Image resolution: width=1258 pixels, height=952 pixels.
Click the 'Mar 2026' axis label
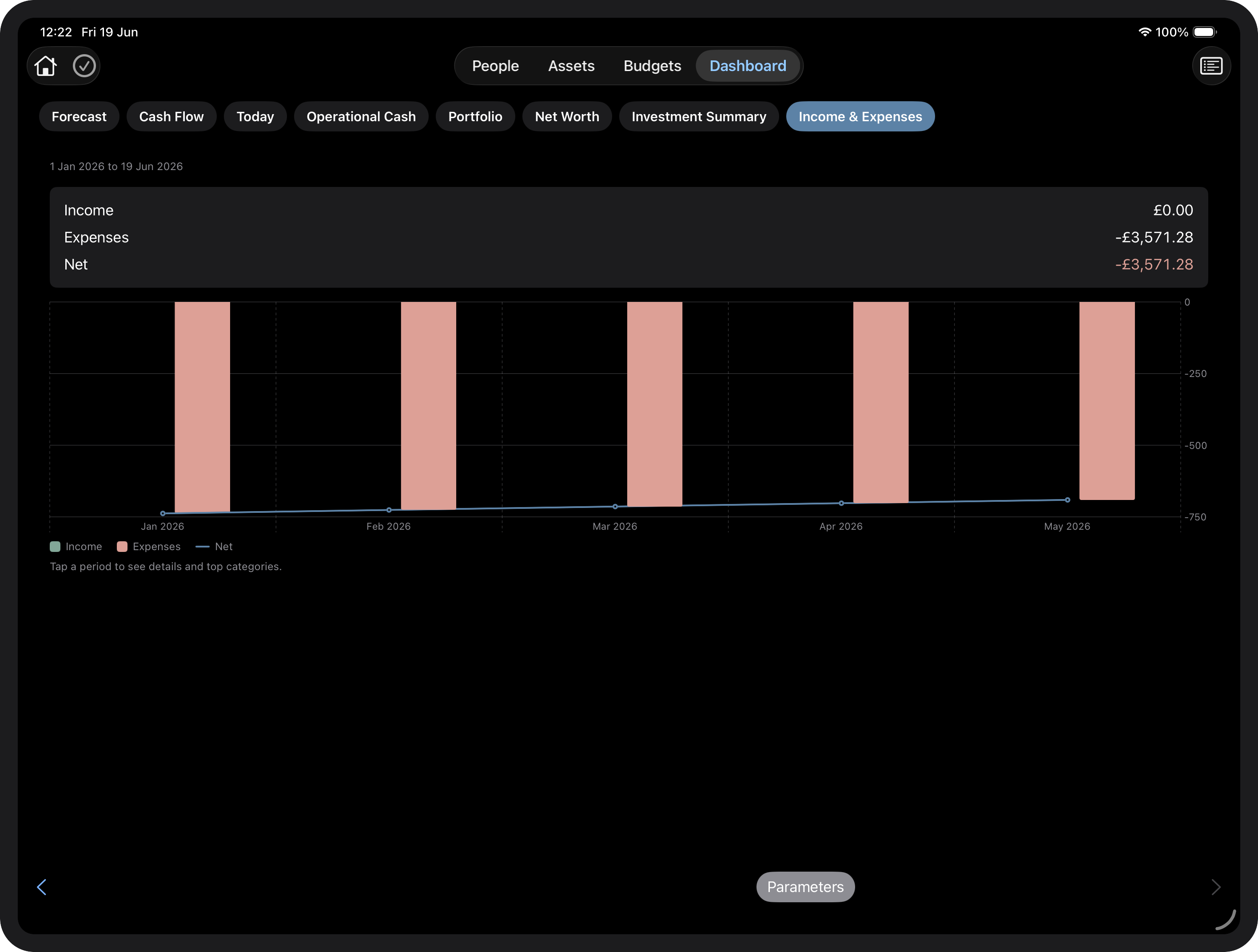[615, 526]
